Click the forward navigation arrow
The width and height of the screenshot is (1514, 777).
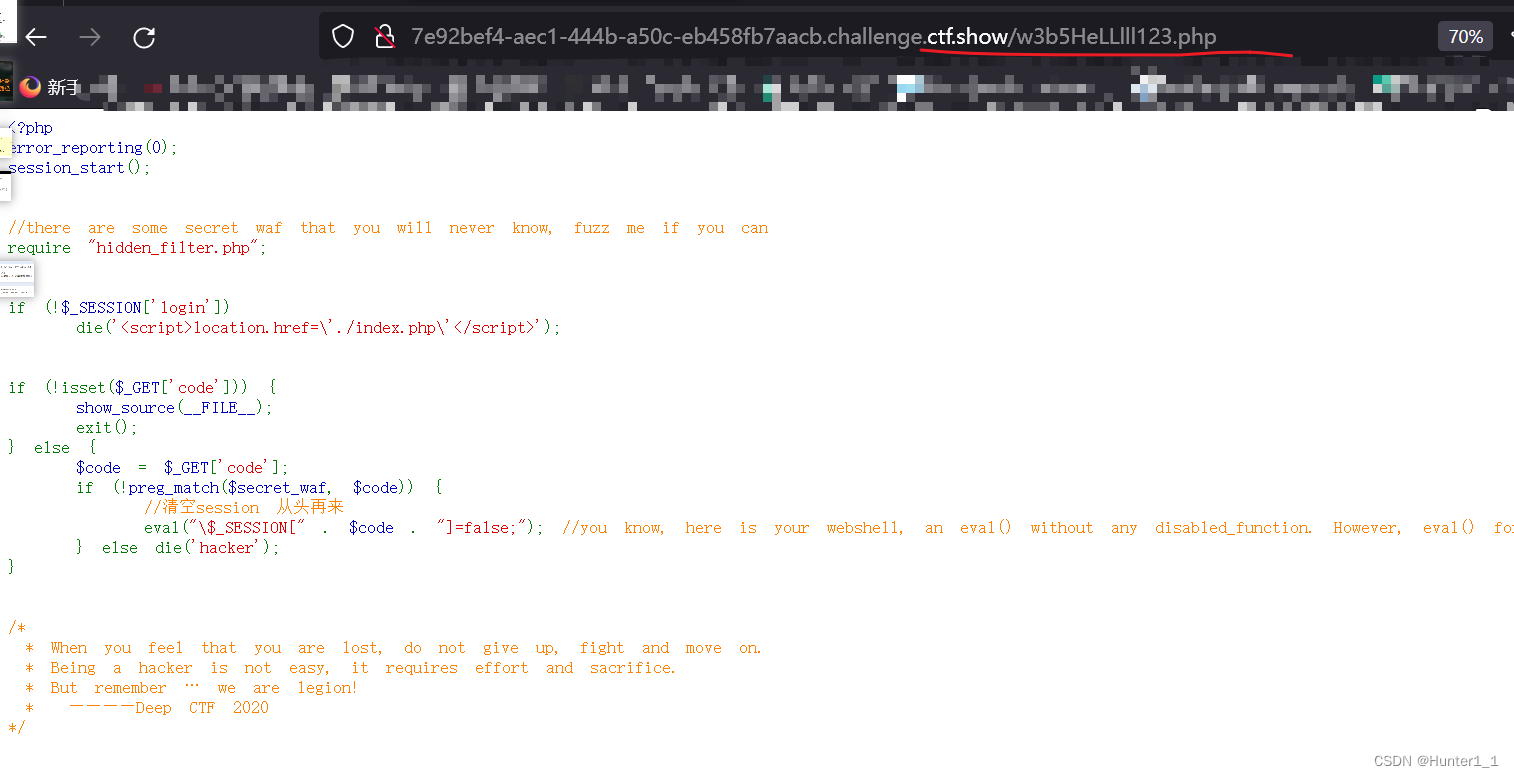point(90,38)
